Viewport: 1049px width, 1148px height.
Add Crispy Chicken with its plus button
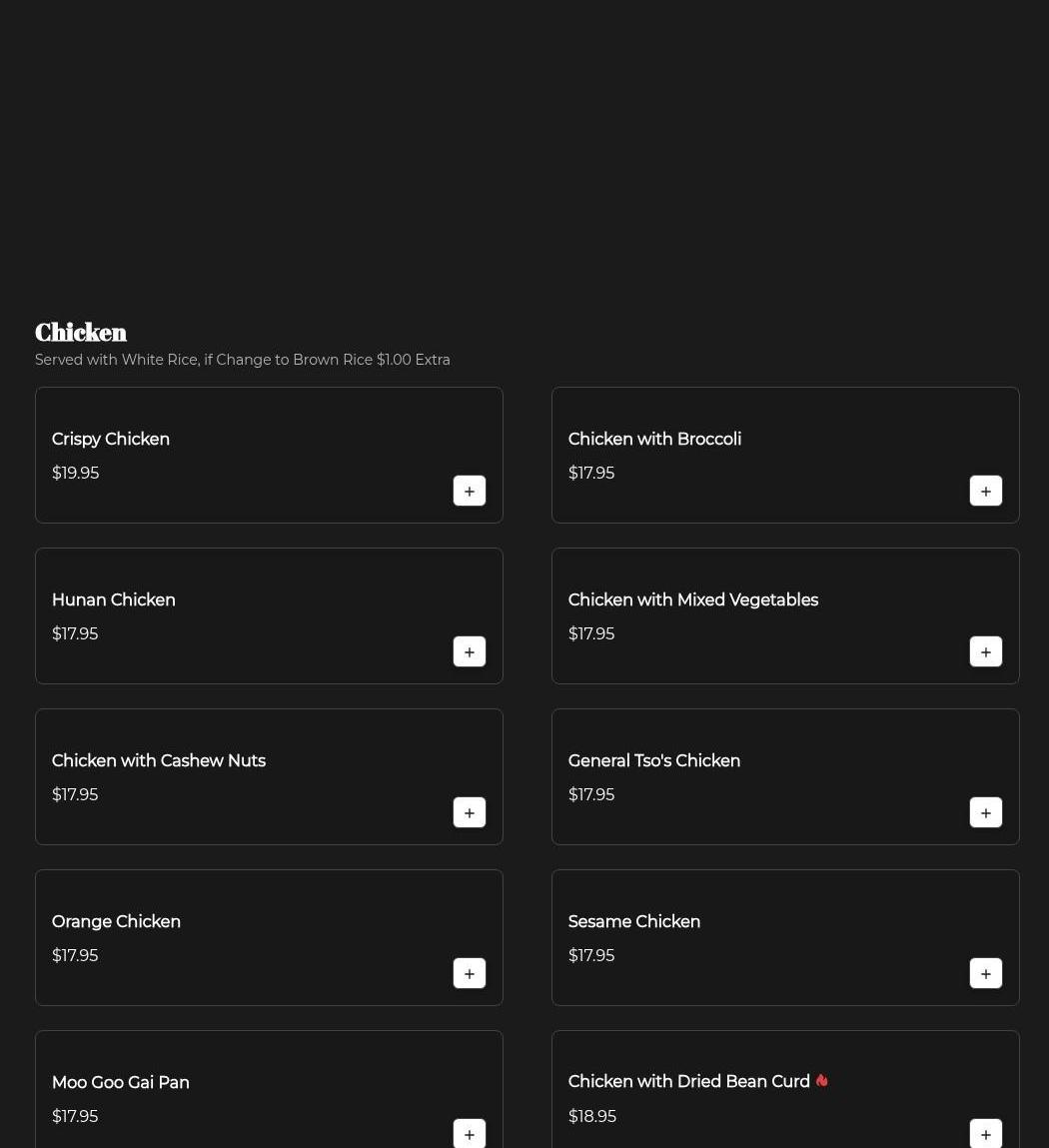(470, 491)
